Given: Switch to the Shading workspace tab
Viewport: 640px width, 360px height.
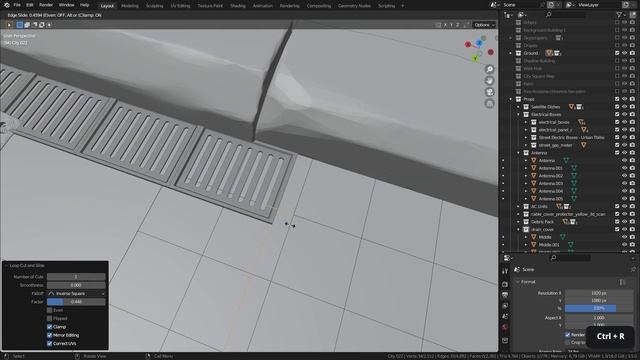Looking at the screenshot, I should [238, 6].
